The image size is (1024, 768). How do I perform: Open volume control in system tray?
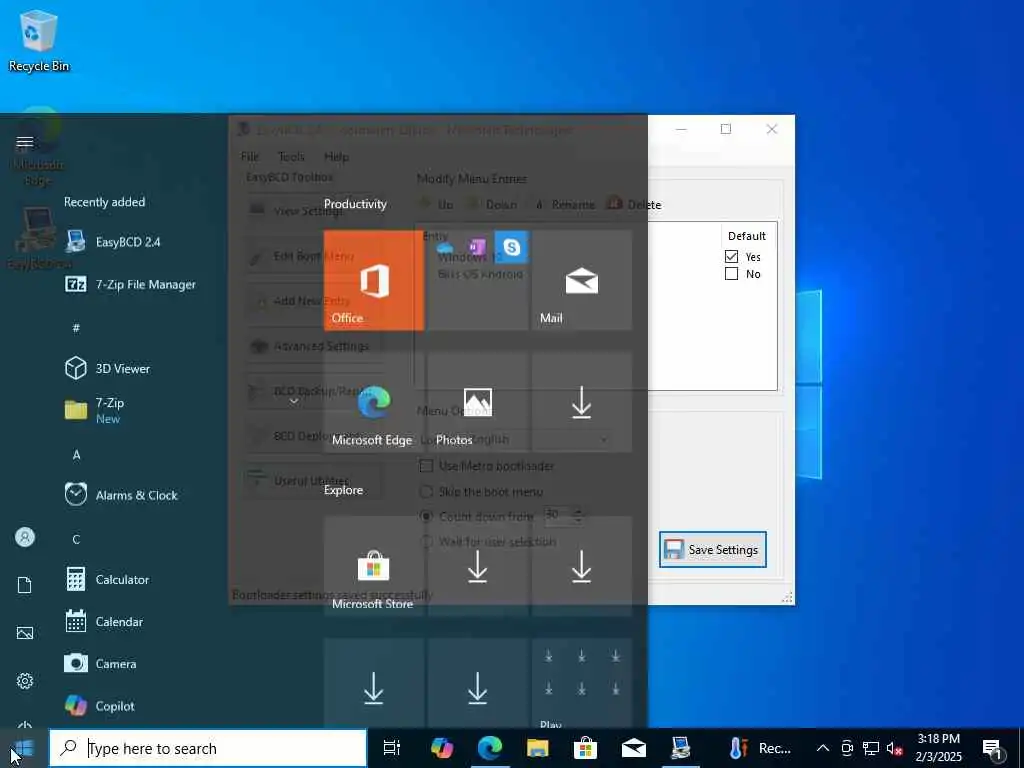pyautogui.click(x=894, y=748)
